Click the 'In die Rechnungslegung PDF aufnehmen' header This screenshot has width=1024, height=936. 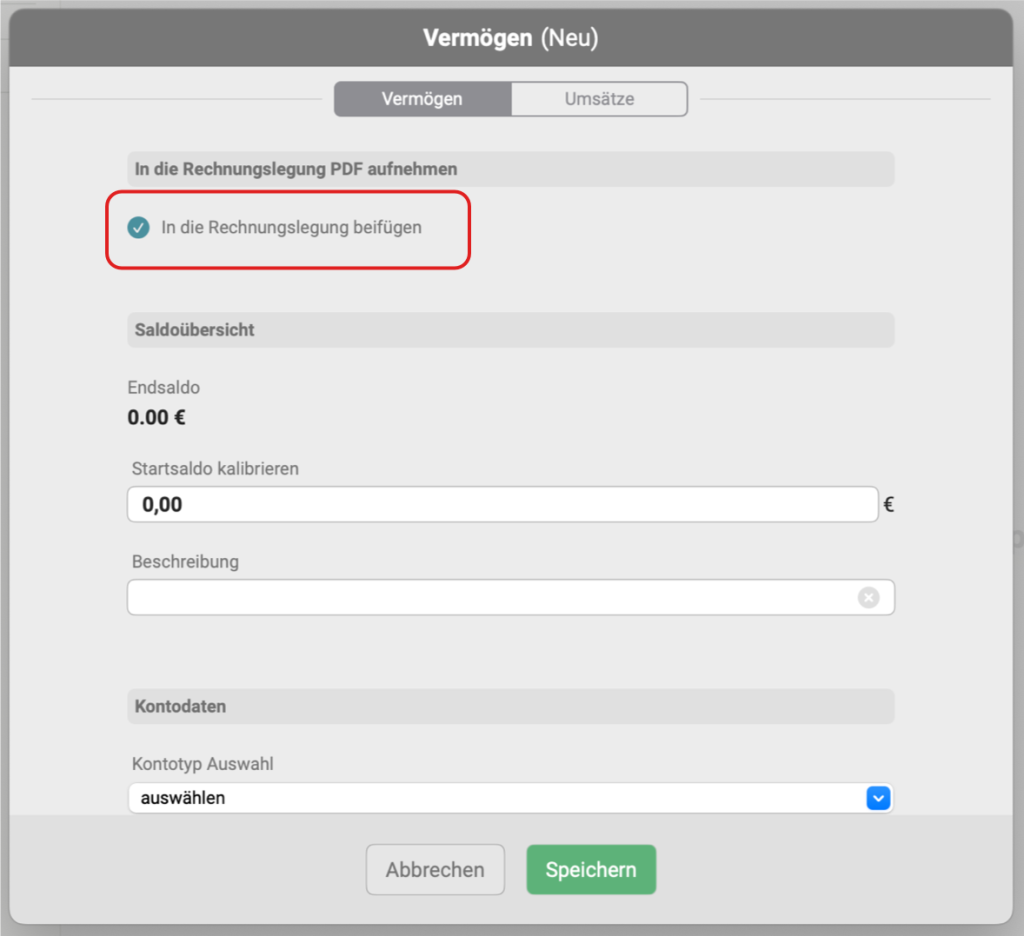pyautogui.click(x=296, y=169)
